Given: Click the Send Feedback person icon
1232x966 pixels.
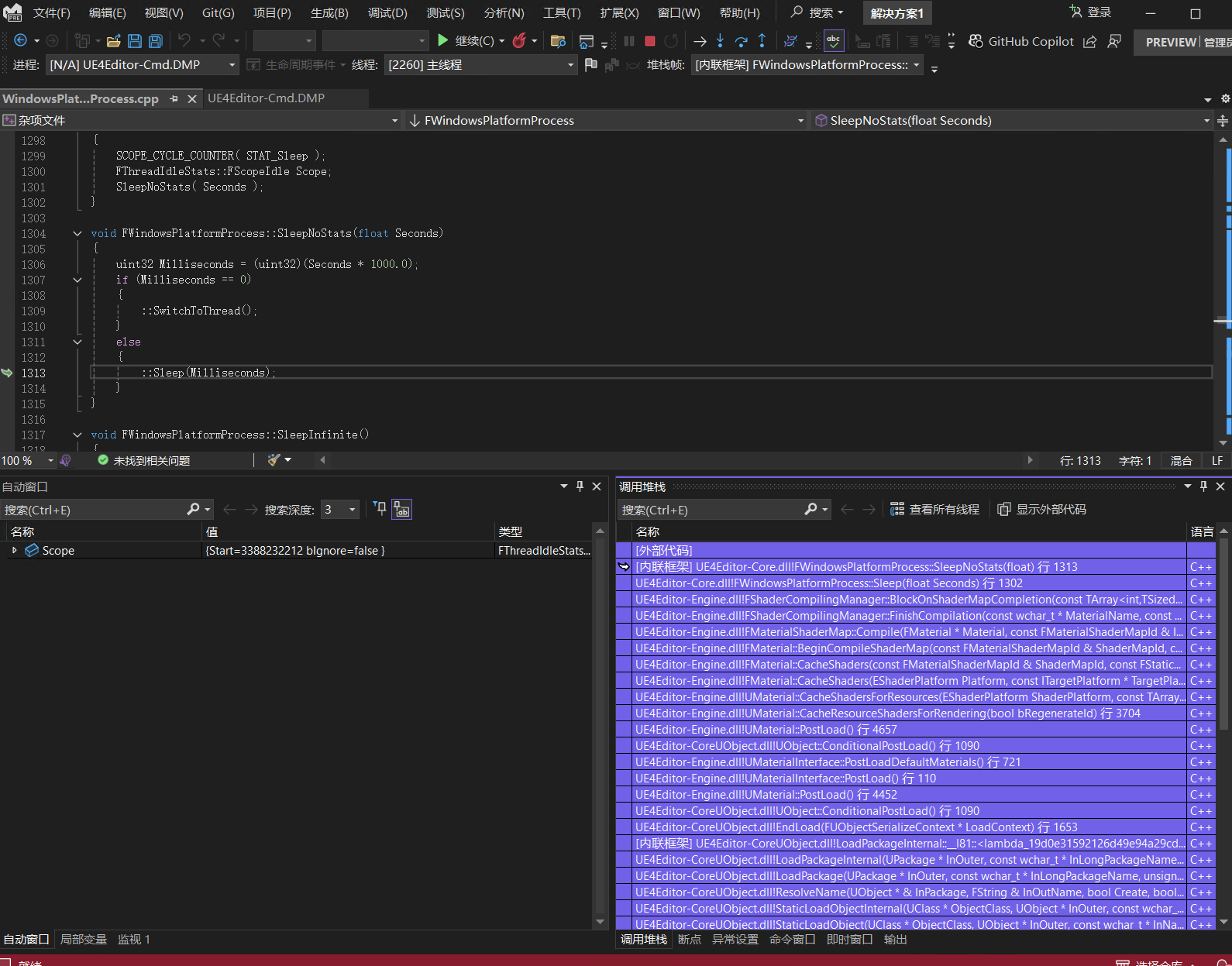Looking at the screenshot, I should (x=1114, y=41).
